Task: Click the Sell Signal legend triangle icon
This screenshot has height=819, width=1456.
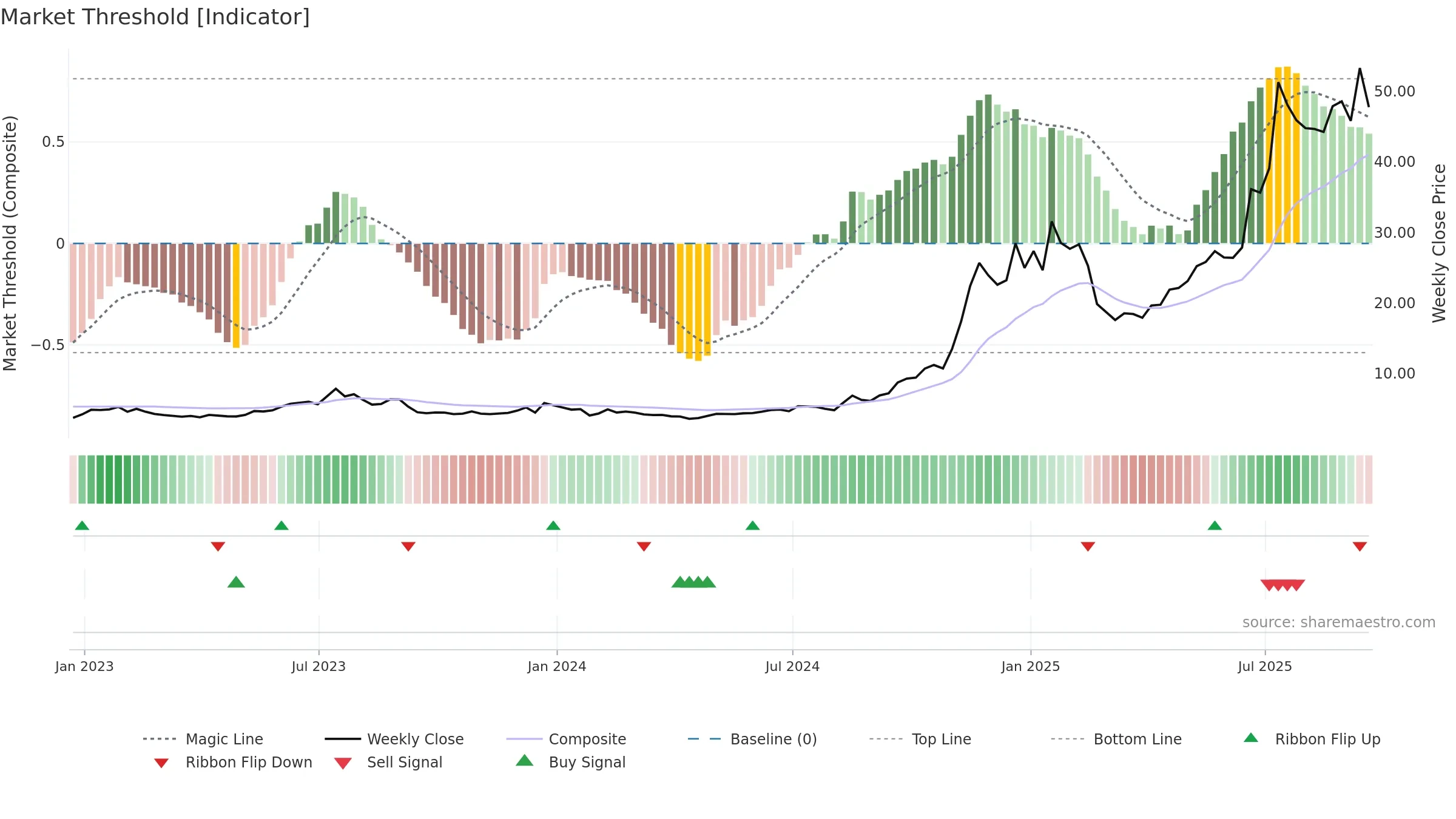Action: [x=343, y=763]
